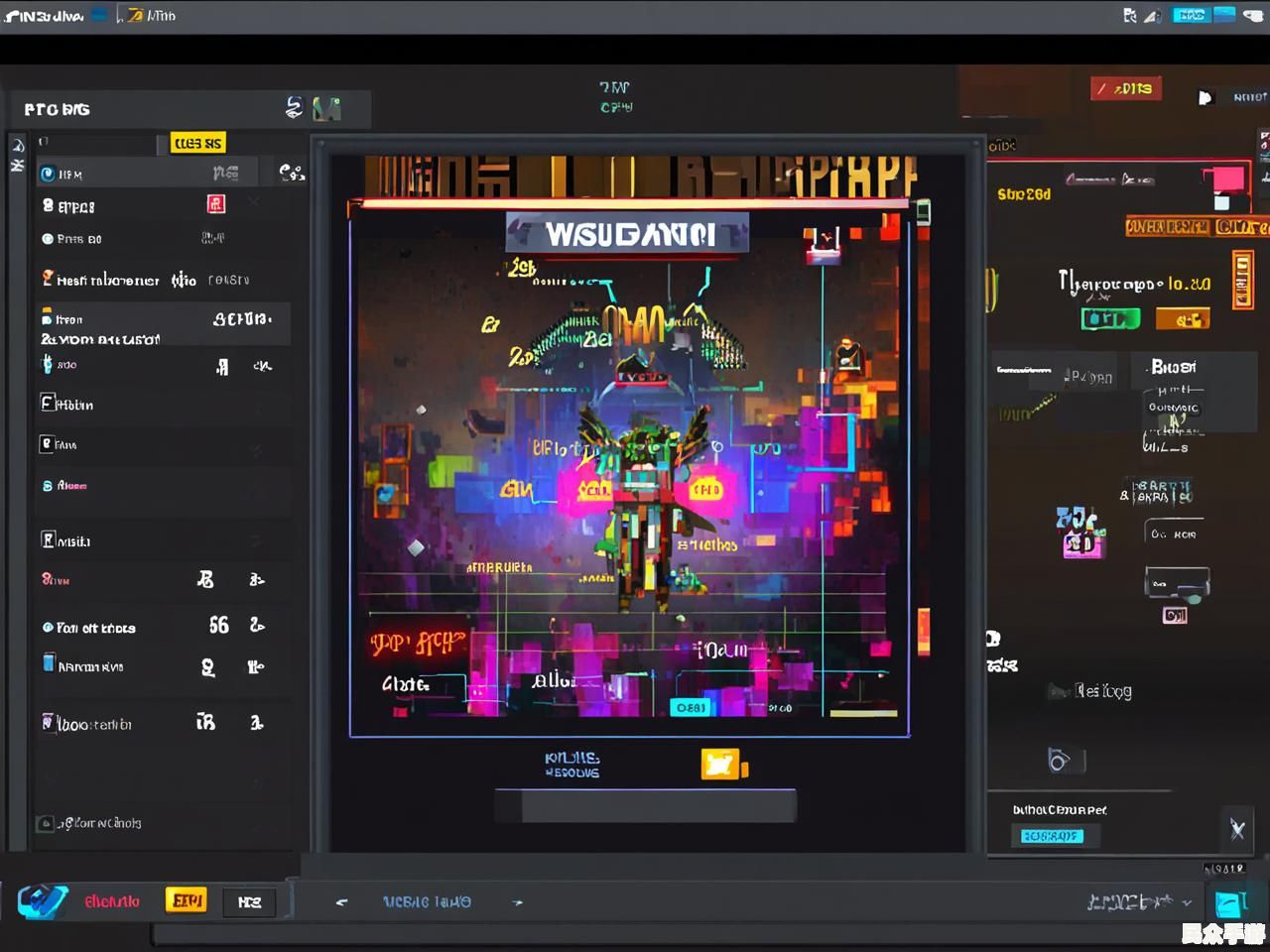Click the right arrow in the bottom navigation

click(x=517, y=902)
